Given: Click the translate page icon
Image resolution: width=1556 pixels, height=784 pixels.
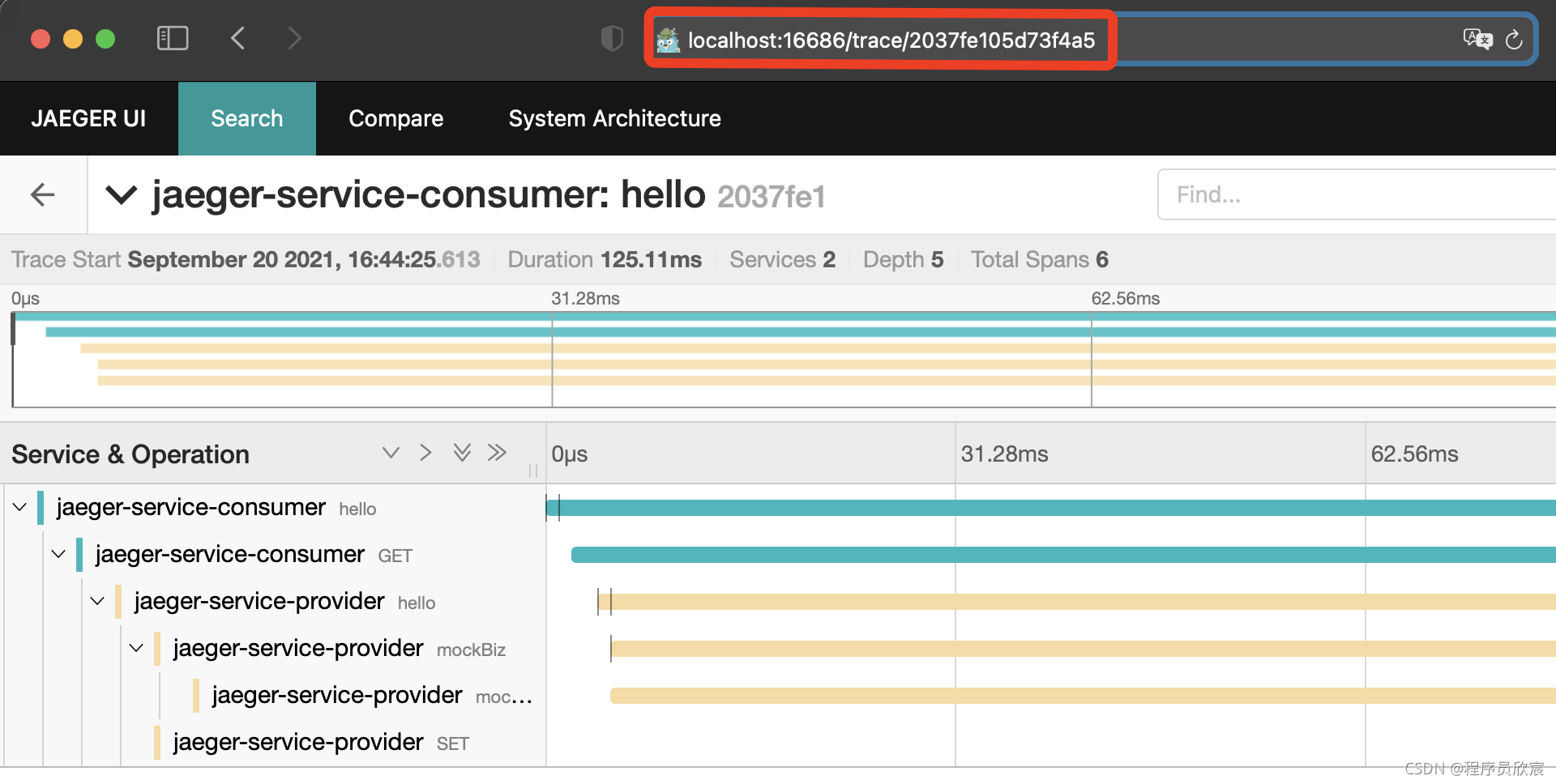Looking at the screenshot, I should 1477,39.
